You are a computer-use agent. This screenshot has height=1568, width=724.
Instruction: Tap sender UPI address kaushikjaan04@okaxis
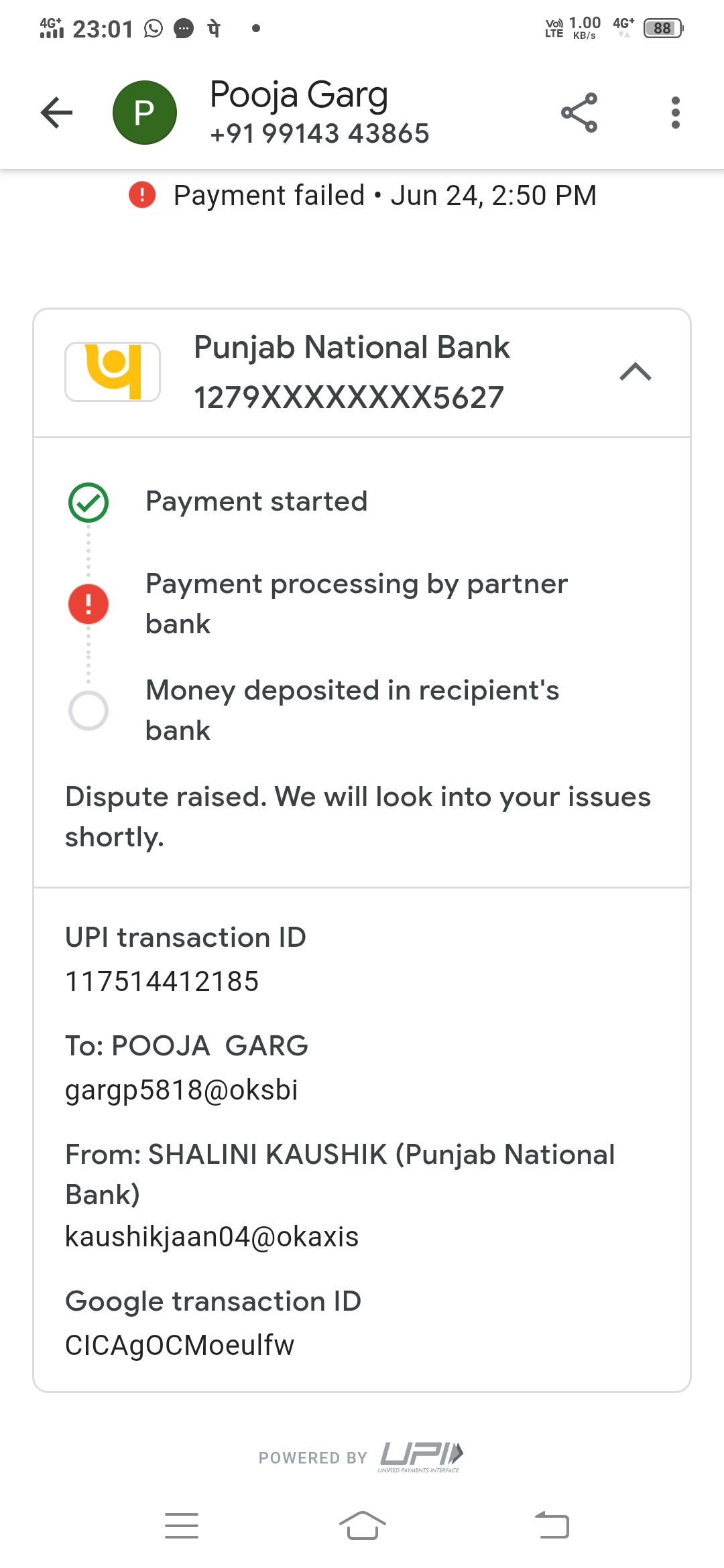(211, 1237)
